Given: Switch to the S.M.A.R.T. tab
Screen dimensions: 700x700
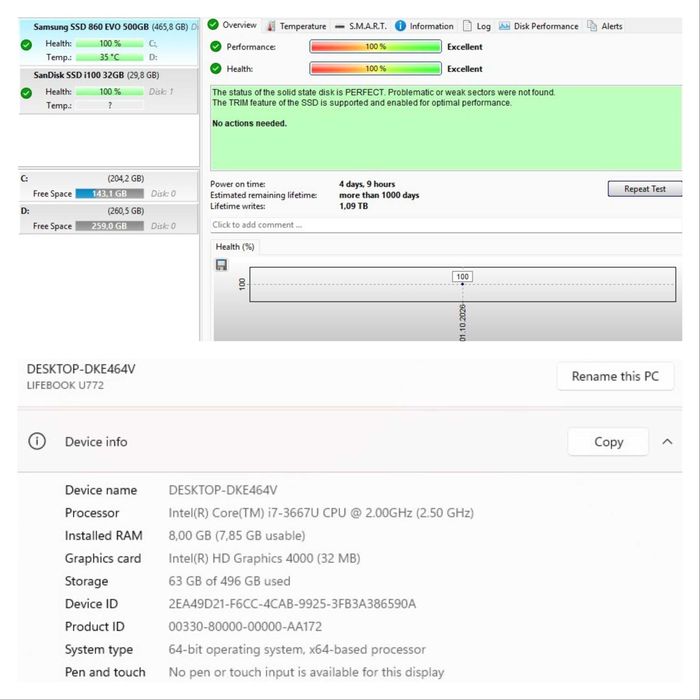Looking at the screenshot, I should pyautogui.click(x=361, y=26).
